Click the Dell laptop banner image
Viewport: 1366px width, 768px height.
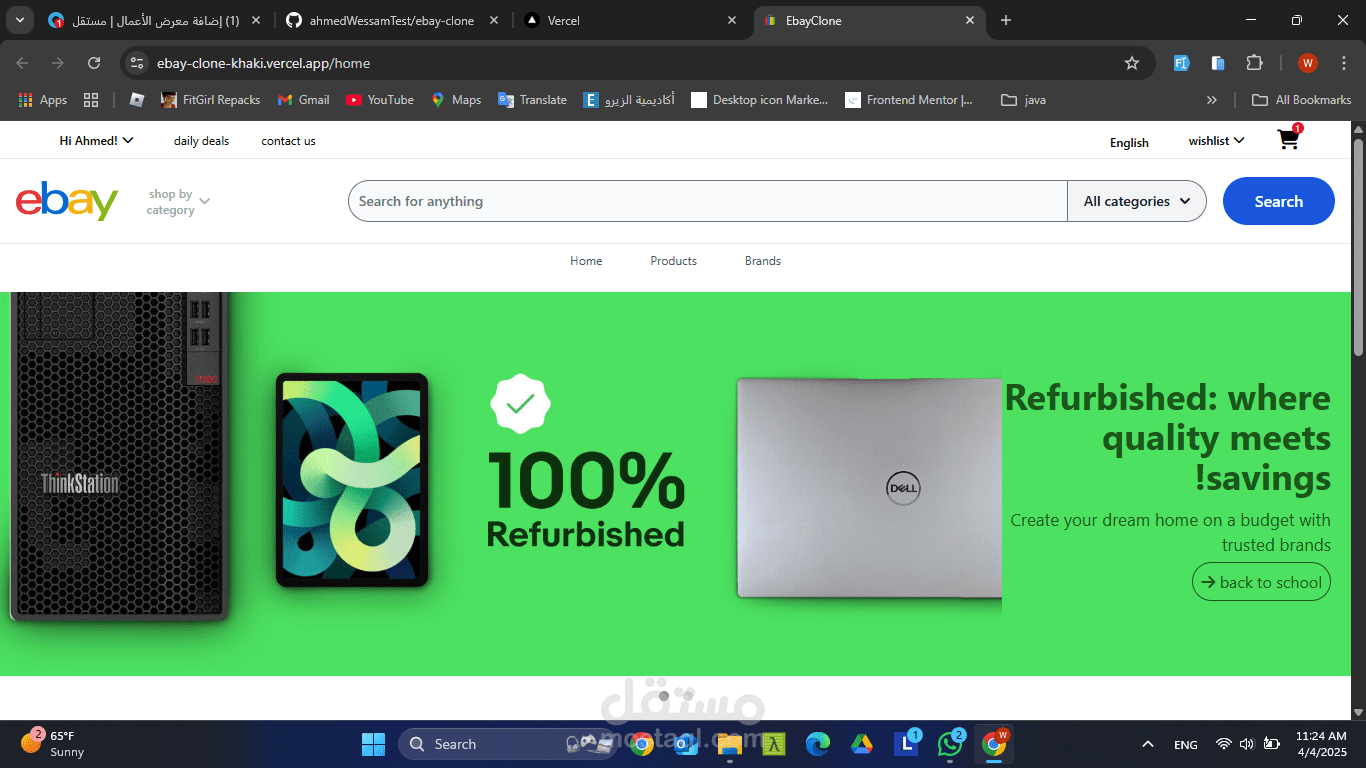(869, 488)
